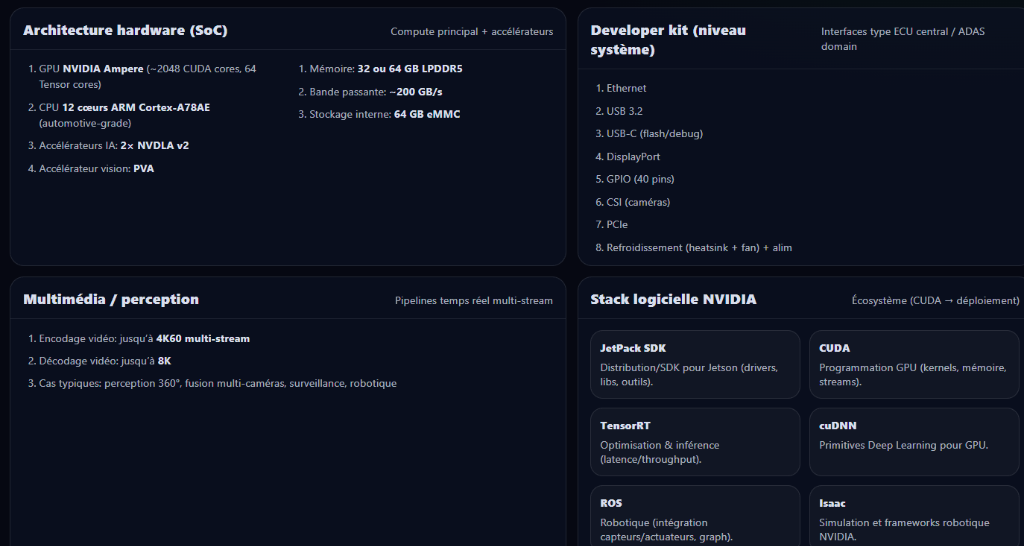Select the Accélérateurs IA 2x NVDLA v2 line

pyautogui.click(x=108, y=146)
